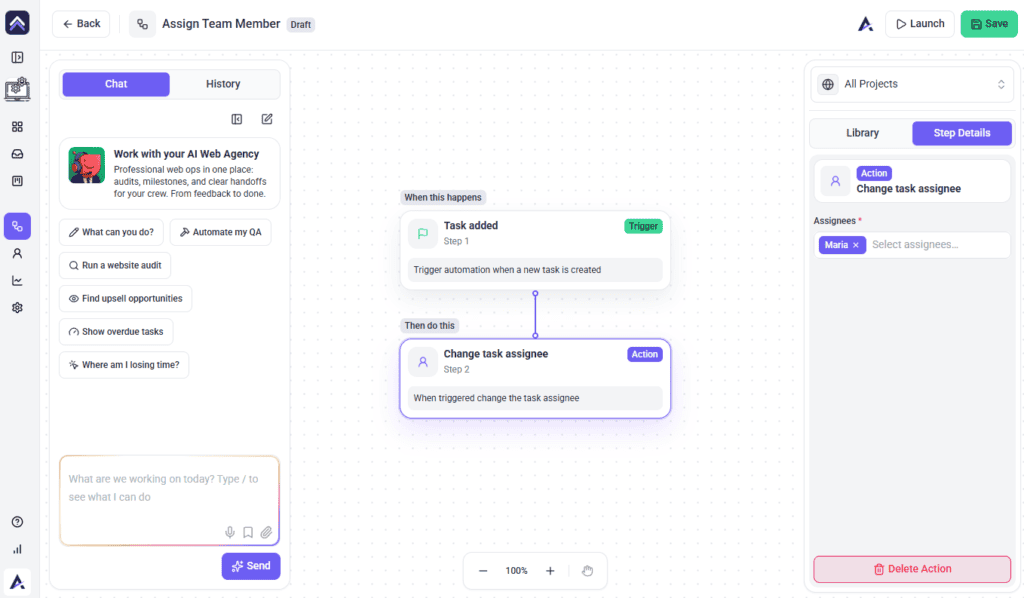Select the hand pan tool icon
Viewport: 1024px width, 598px height.
(588, 571)
